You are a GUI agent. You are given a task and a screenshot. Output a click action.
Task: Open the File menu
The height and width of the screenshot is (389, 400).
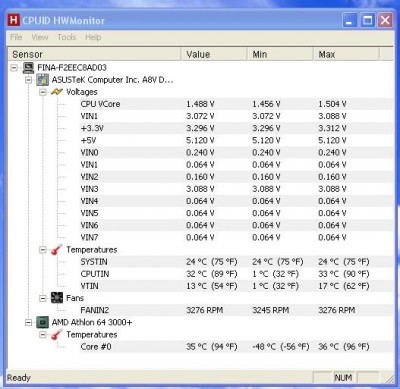tap(16, 37)
